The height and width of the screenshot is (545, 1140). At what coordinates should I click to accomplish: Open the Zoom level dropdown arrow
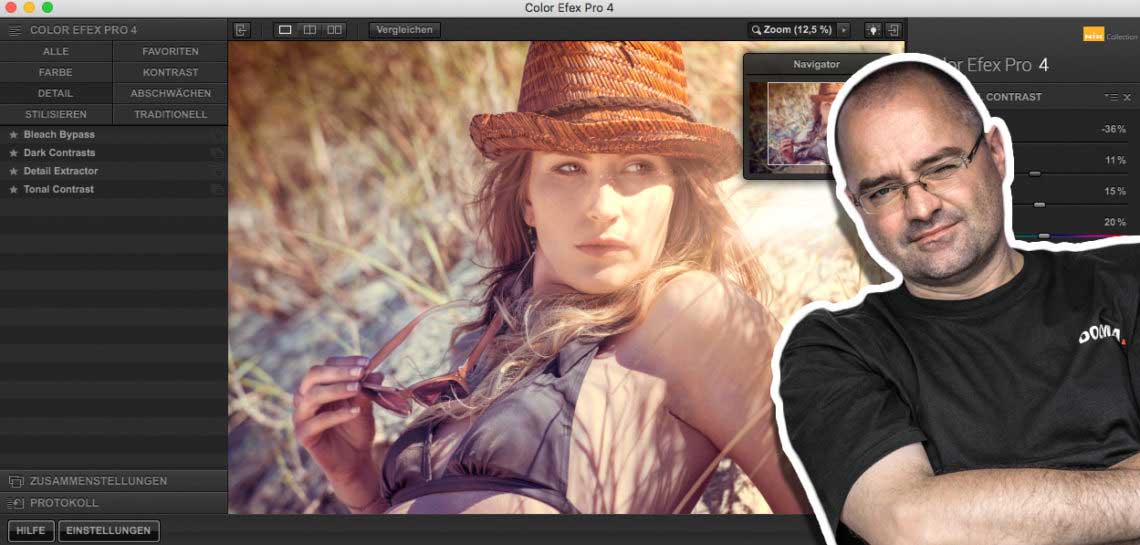[843, 31]
